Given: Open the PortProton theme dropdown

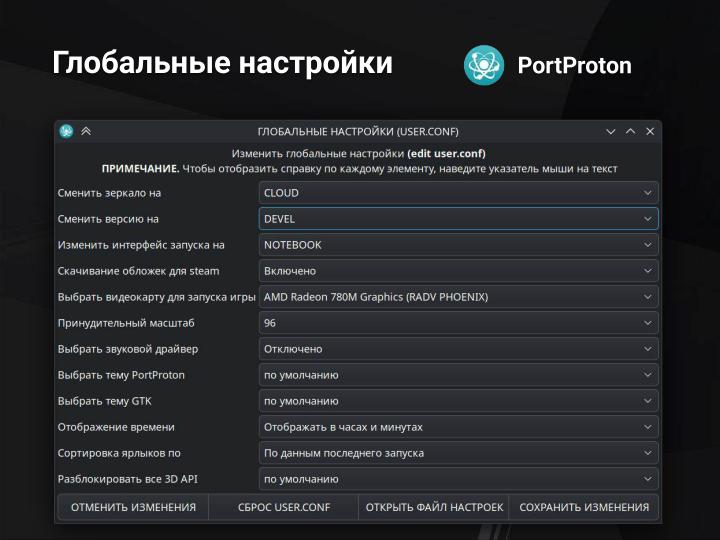Looking at the screenshot, I should pyautogui.click(x=458, y=375).
